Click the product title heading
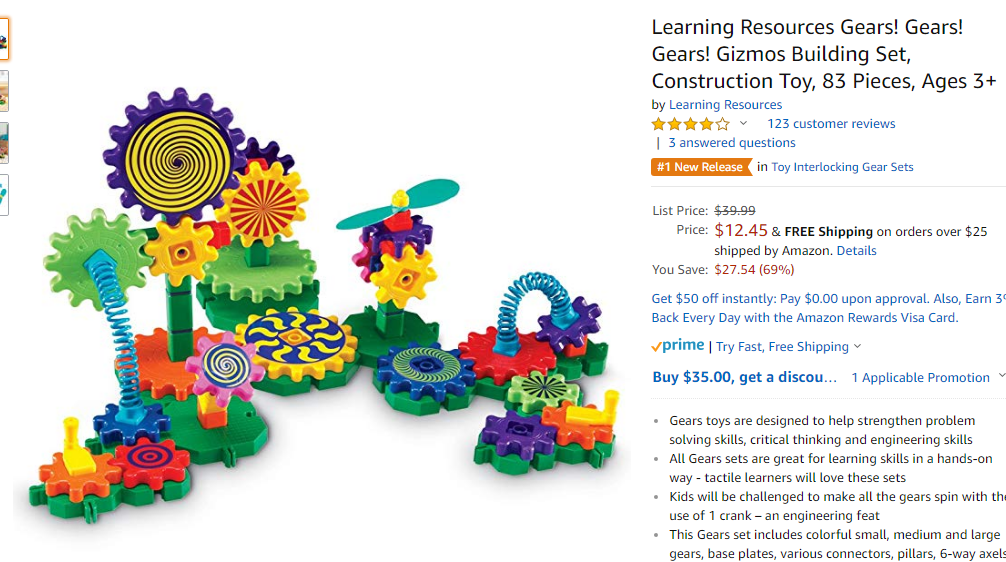1006x562 pixels. pyautogui.click(x=824, y=54)
